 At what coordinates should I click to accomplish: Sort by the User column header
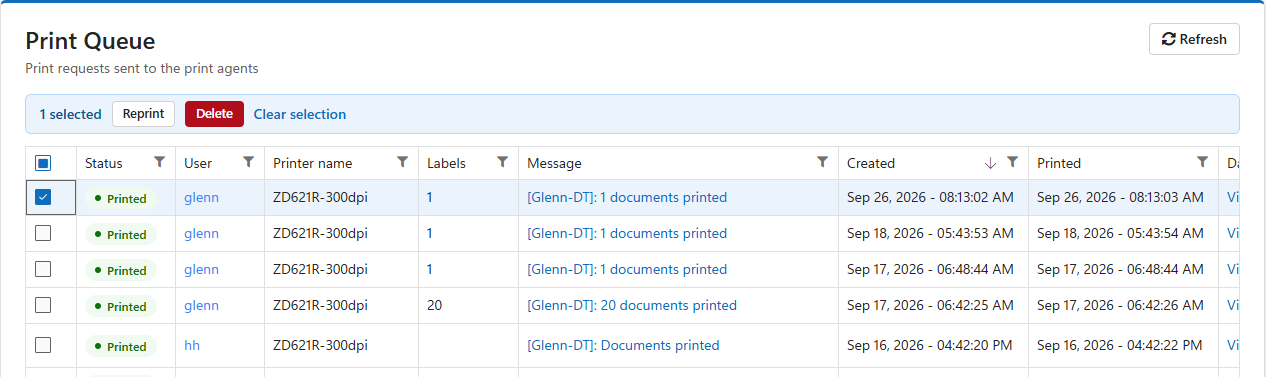(x=198, y=163)
